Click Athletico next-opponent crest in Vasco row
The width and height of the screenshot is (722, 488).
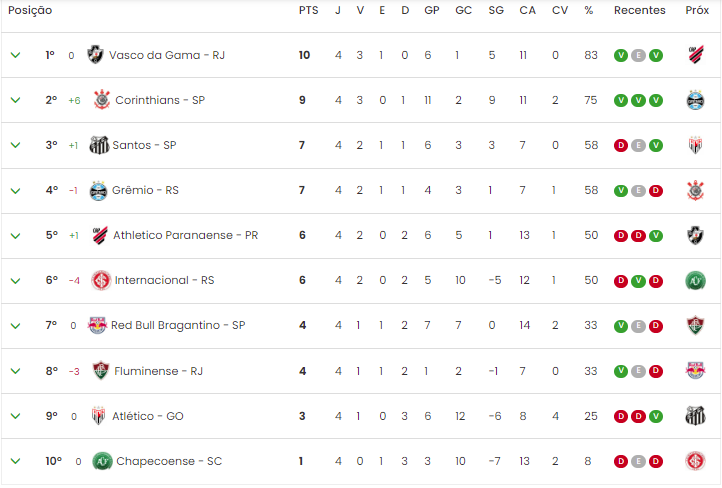pyautogui.click(x=696, y=55)
